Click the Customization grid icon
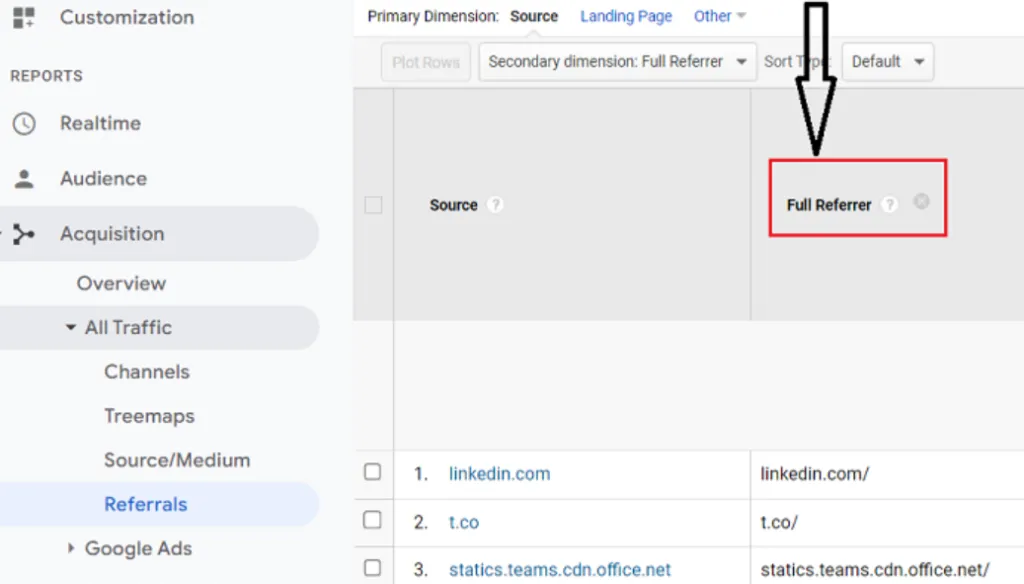1024x584 pixels. [x=23, y=17]
